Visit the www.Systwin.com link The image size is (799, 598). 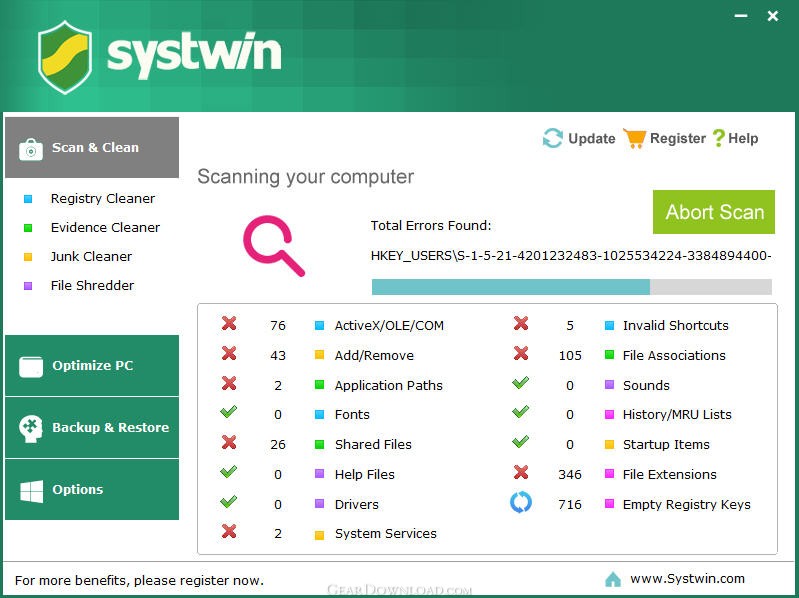coord(687,579)
